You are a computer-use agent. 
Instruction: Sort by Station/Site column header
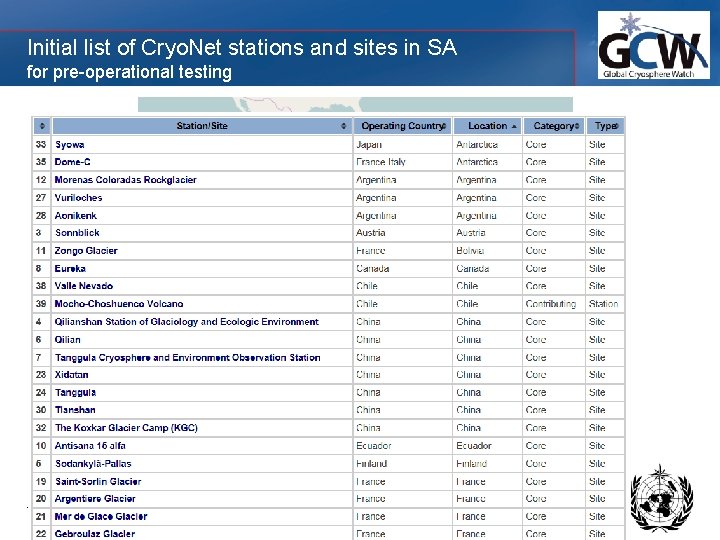[x=202, y=126]
